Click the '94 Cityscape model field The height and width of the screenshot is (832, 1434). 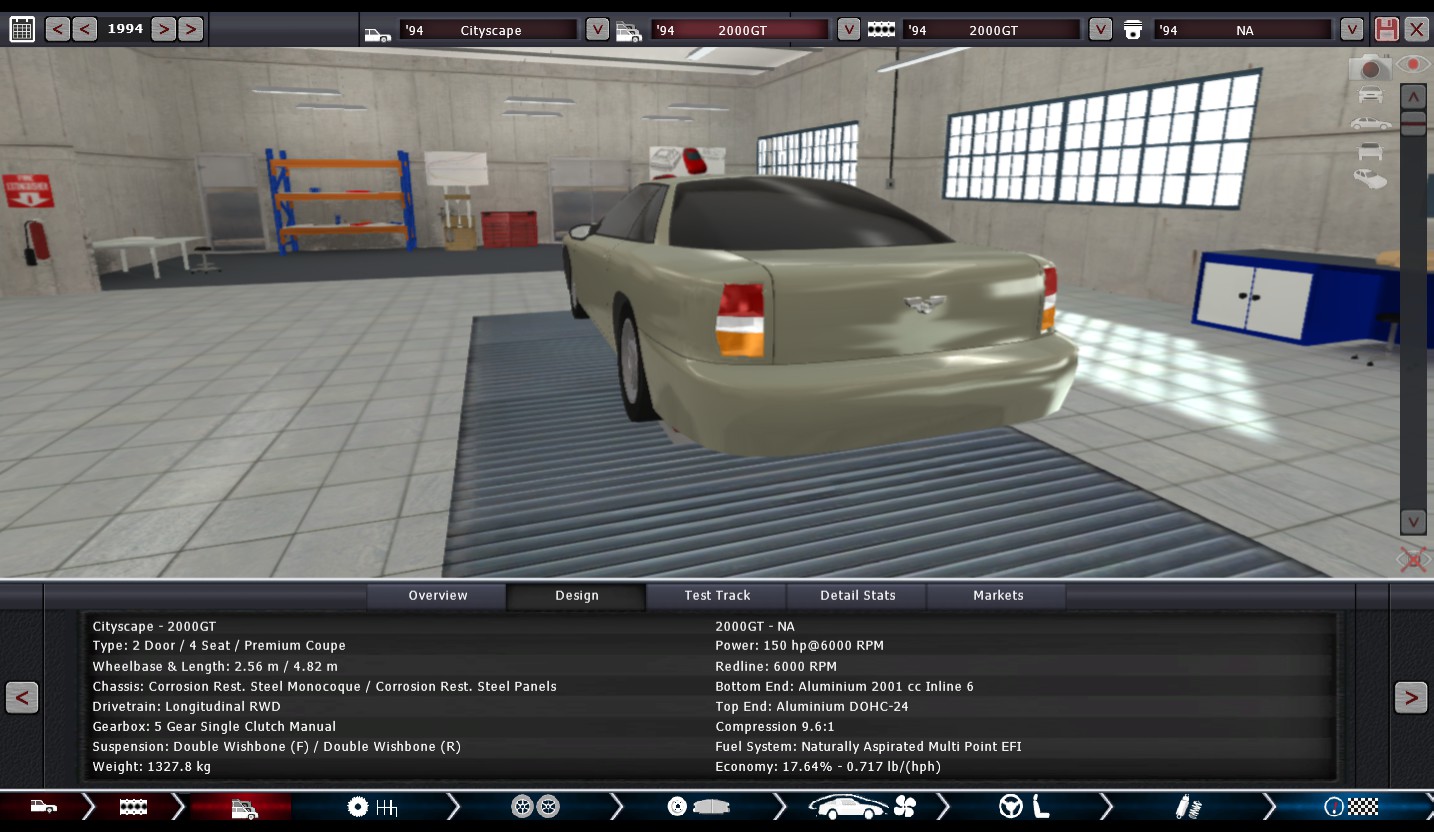pos(489,30)
